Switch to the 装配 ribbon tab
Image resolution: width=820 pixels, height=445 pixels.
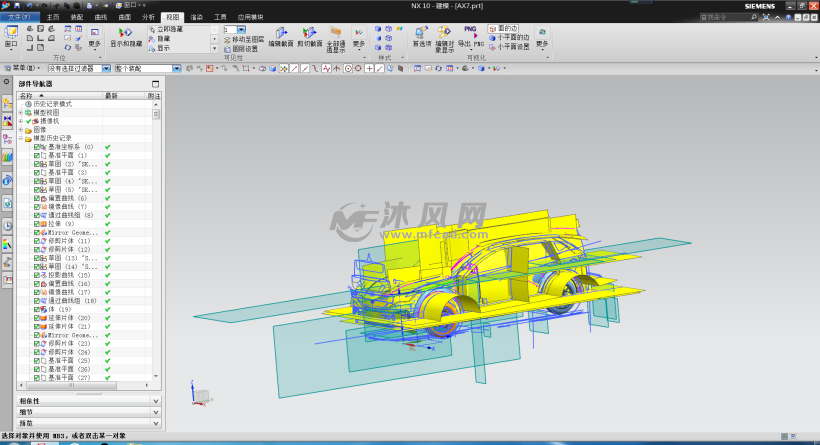[x=77, y=17]
